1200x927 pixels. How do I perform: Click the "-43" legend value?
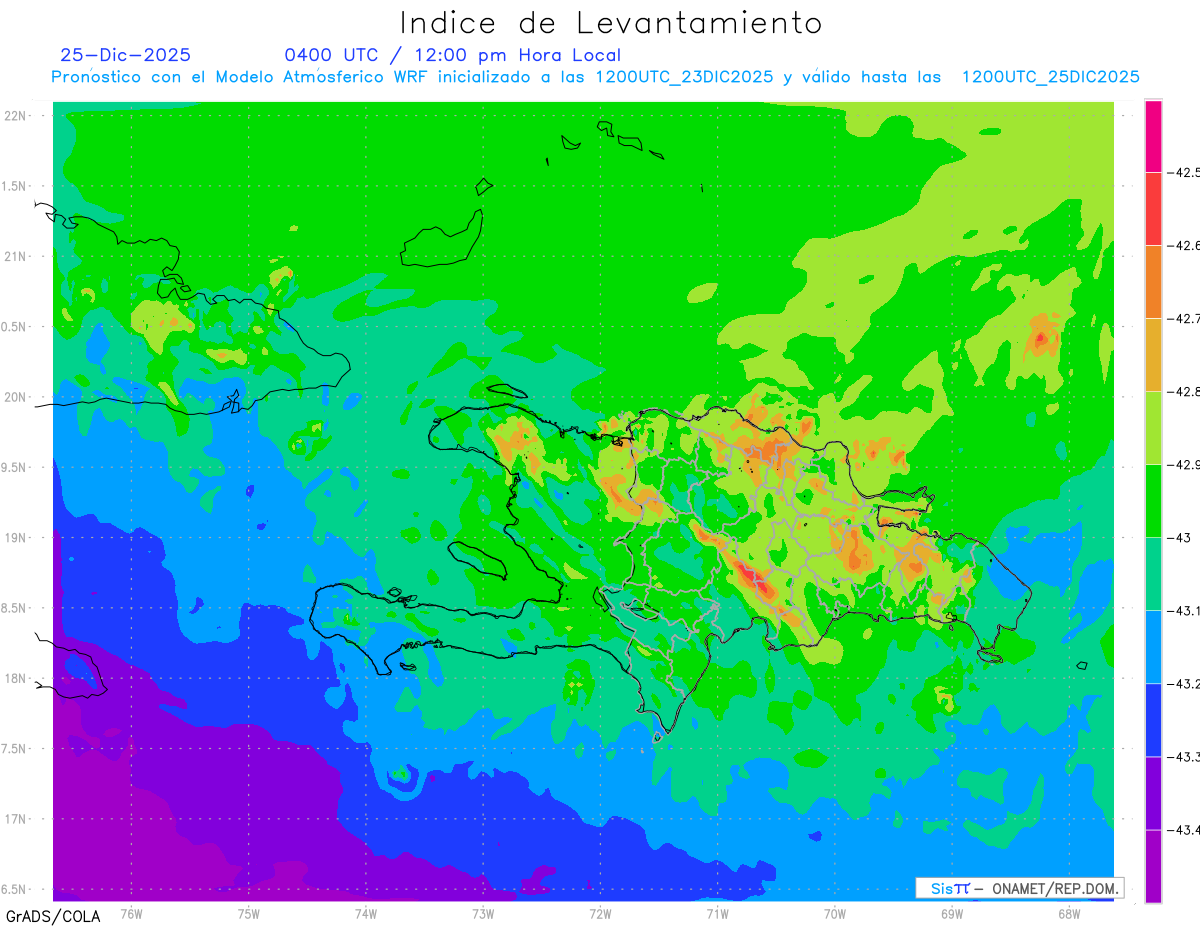tap(1181, 537)
